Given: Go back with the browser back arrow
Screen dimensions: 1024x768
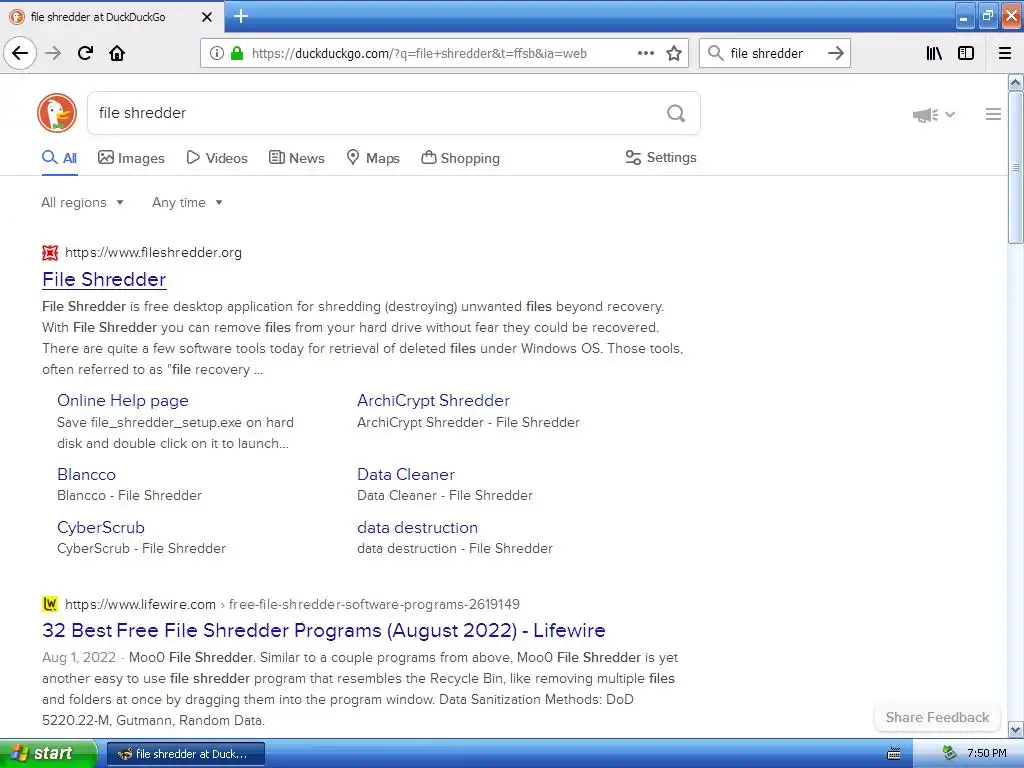Looking at the screenshot, I should coord(20,53).
